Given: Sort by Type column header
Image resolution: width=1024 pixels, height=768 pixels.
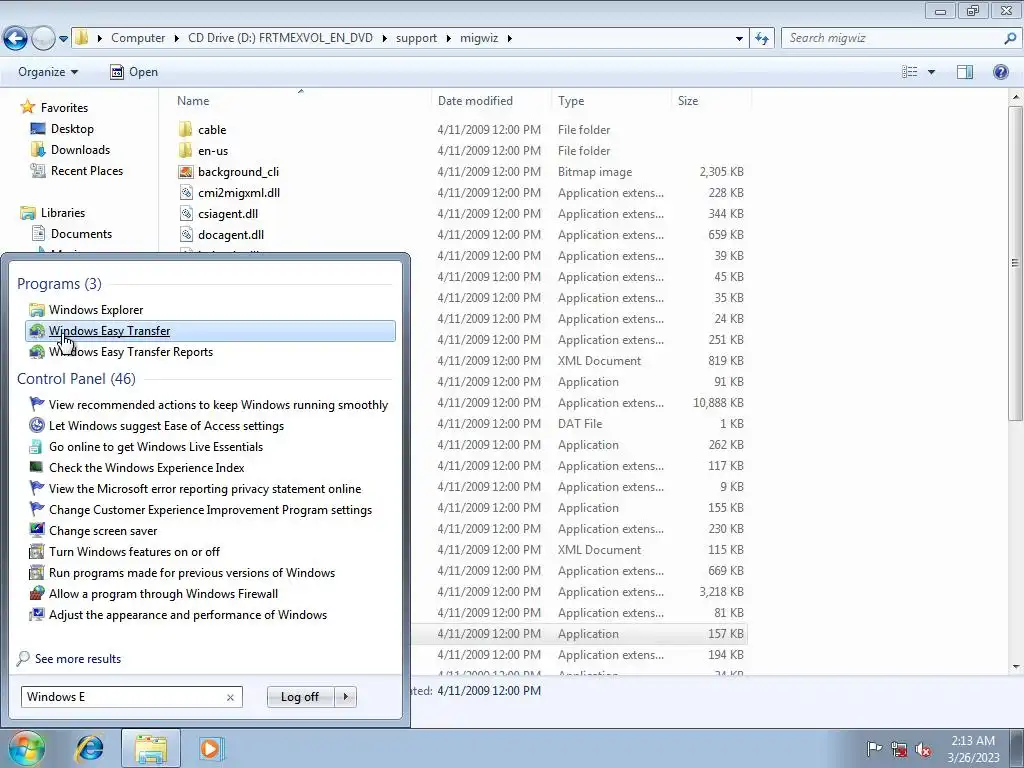Looking at the screenshot, I should pyautogui.click(x=571, y=101).
